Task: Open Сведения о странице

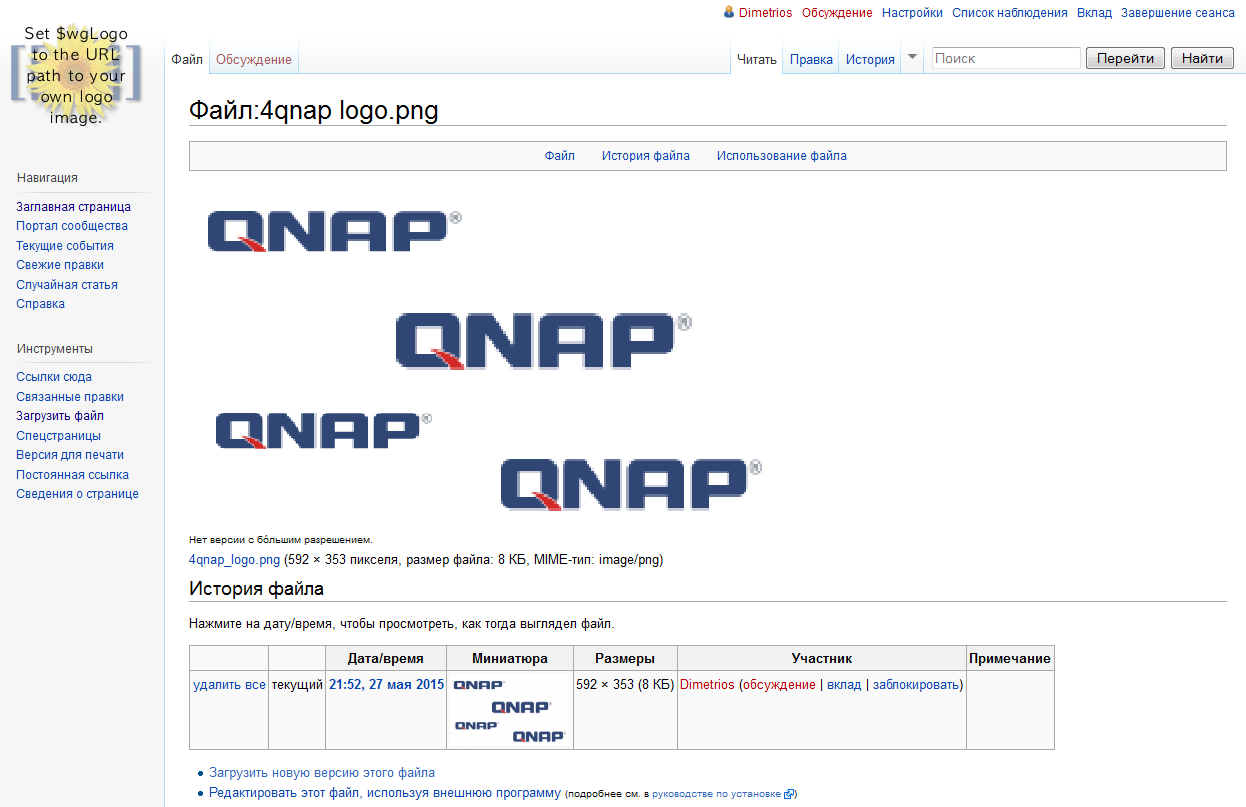Action: point(77,494)
